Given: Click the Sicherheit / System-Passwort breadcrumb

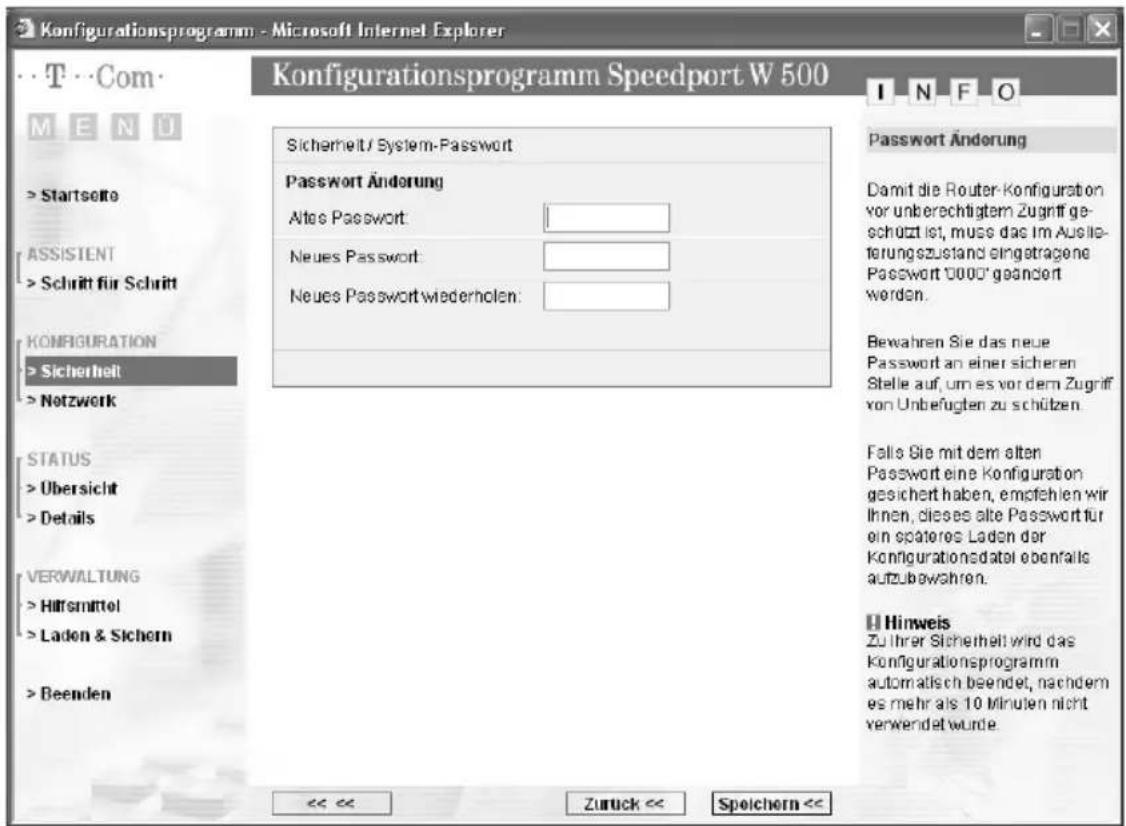Looking at the screenshot, I should pyautogui.click(x=399, y=146).
